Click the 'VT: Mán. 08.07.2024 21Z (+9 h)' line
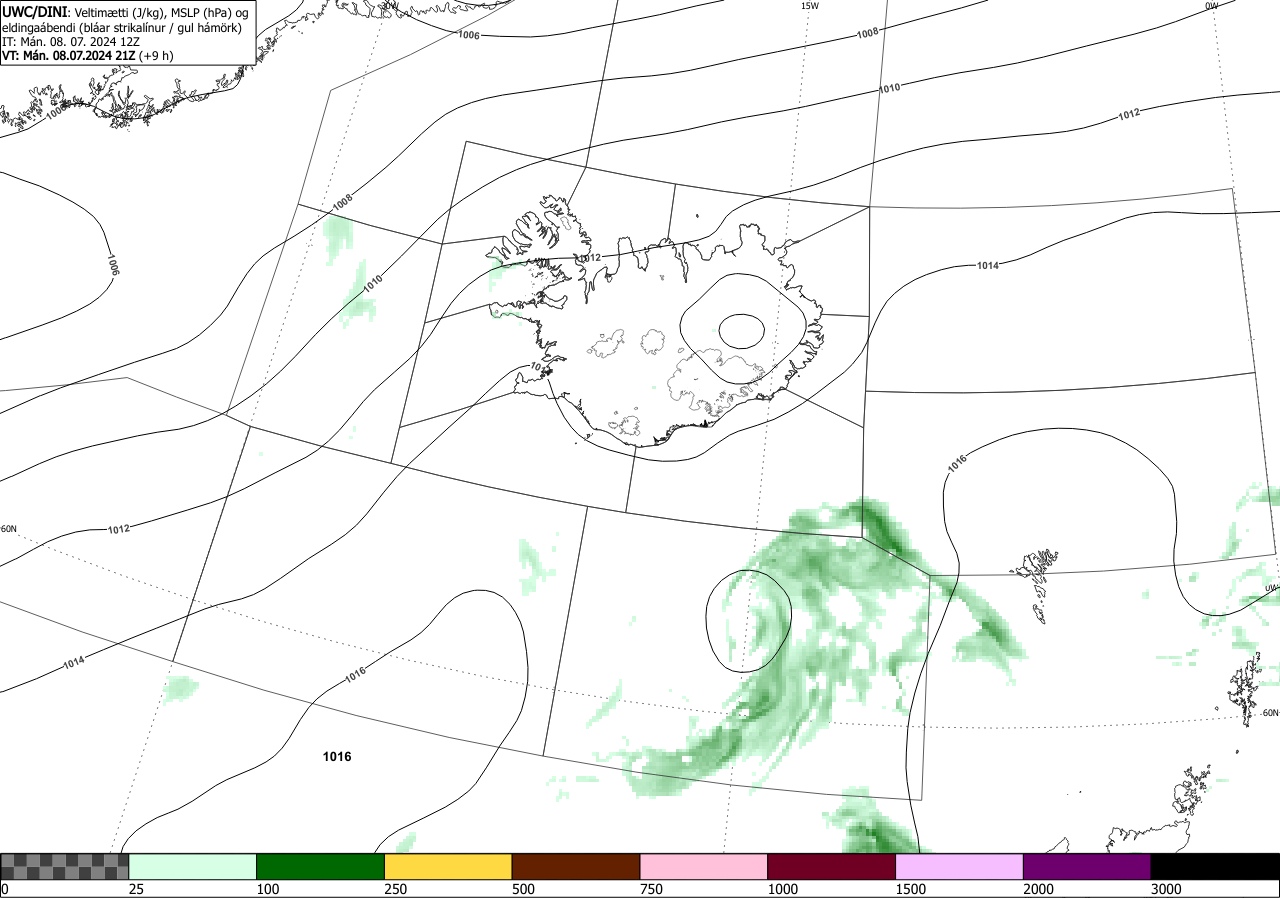This screenshot has height=898, width=1280. point(88,56)
